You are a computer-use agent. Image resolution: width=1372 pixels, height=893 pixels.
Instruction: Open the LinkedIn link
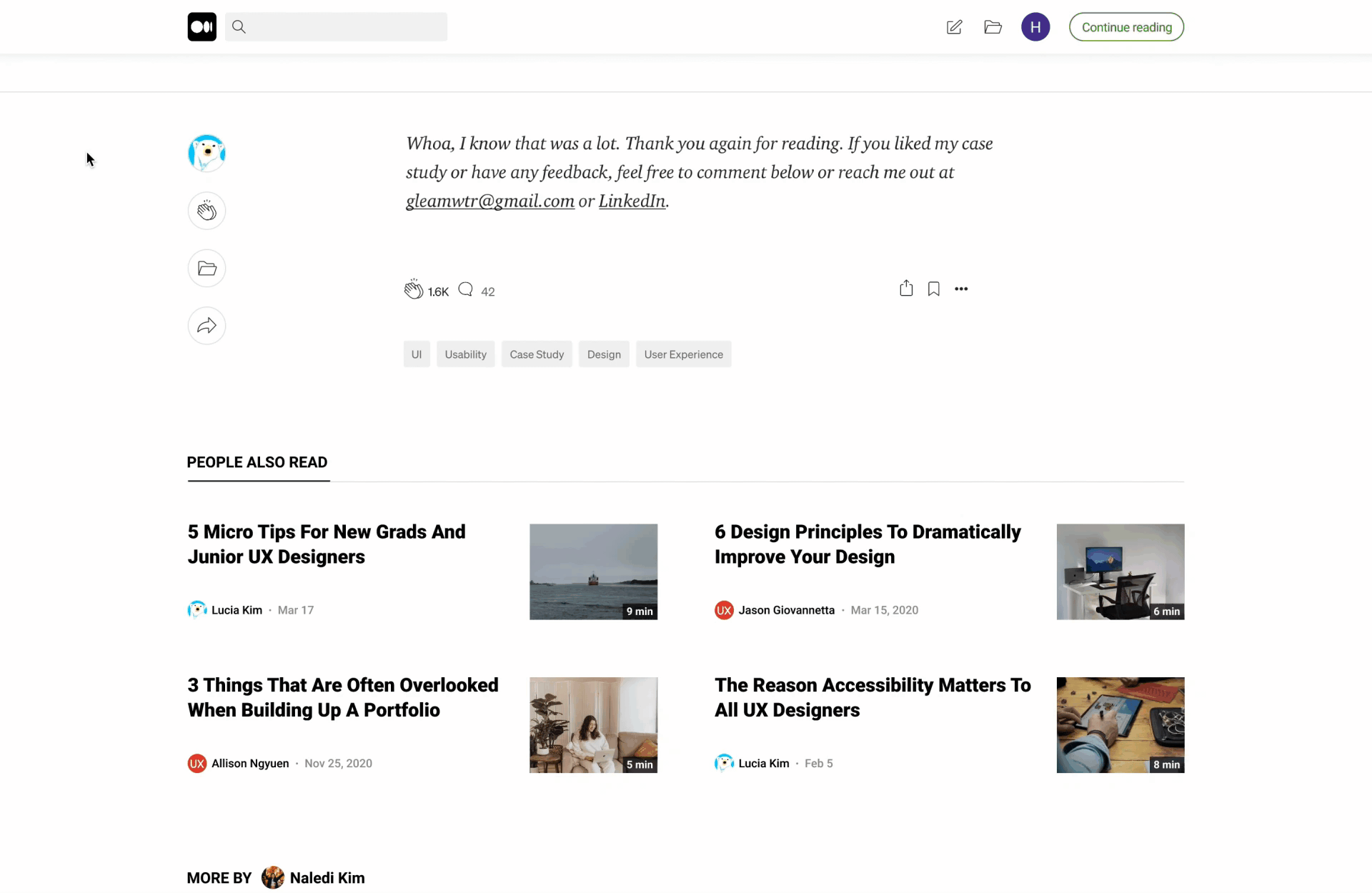point(632,201)
